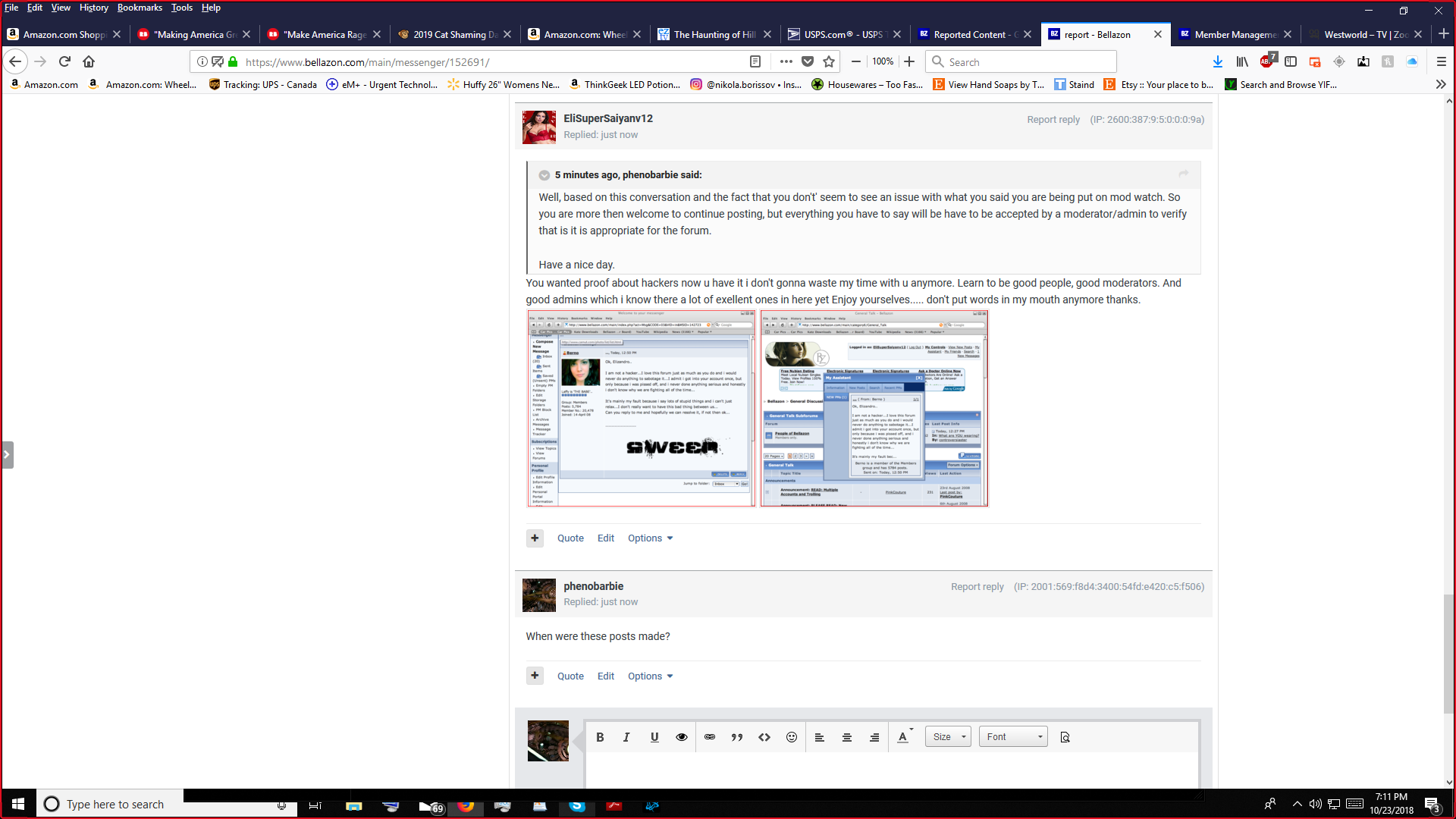Expand the Size dropdown
The height and width of the screenshot is (819, 1456).
[948, 737]
